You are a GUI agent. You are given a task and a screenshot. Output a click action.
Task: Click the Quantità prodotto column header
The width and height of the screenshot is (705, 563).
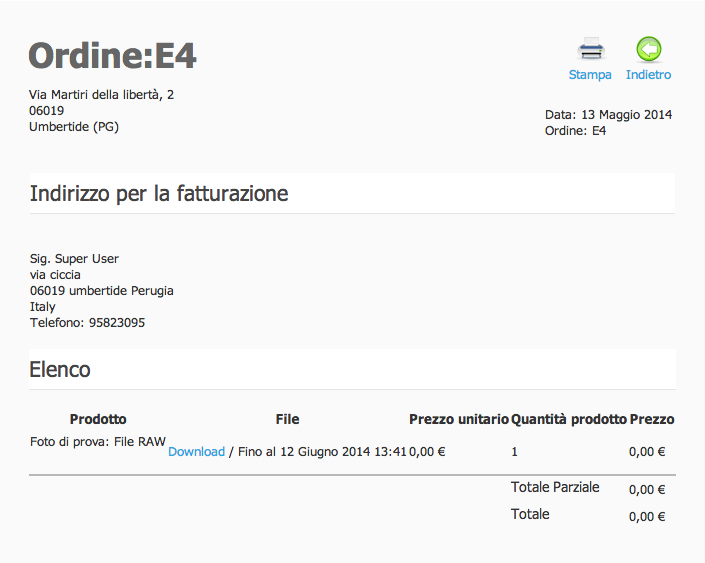click(x=569, y=420)
